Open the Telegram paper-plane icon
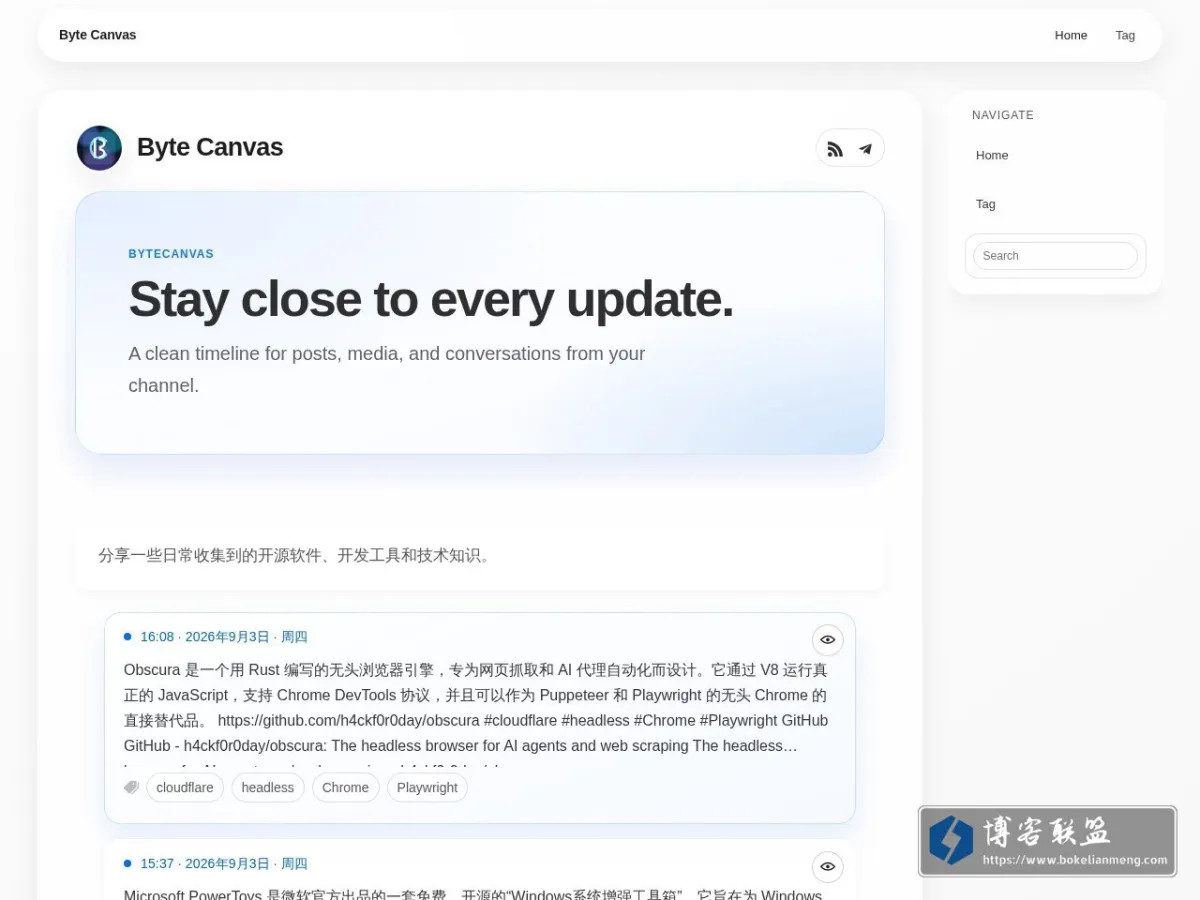This screenshot has width=1200, height=900. (x=865, y=149)
